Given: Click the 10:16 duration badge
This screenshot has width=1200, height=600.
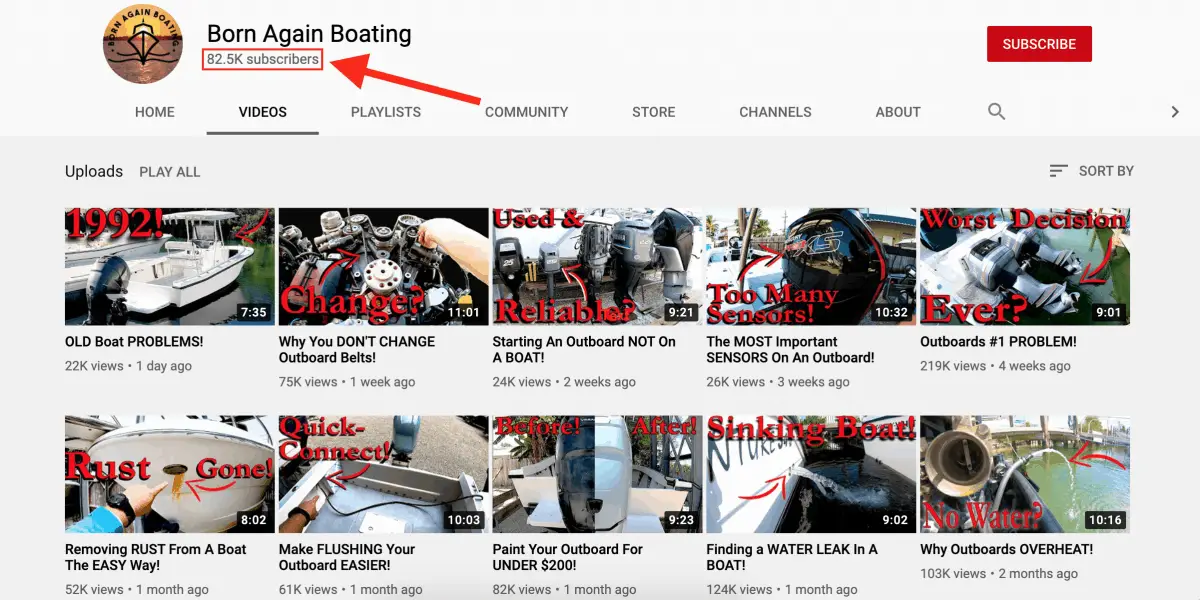Looking at the screenshot, I should click(1106, 520).
